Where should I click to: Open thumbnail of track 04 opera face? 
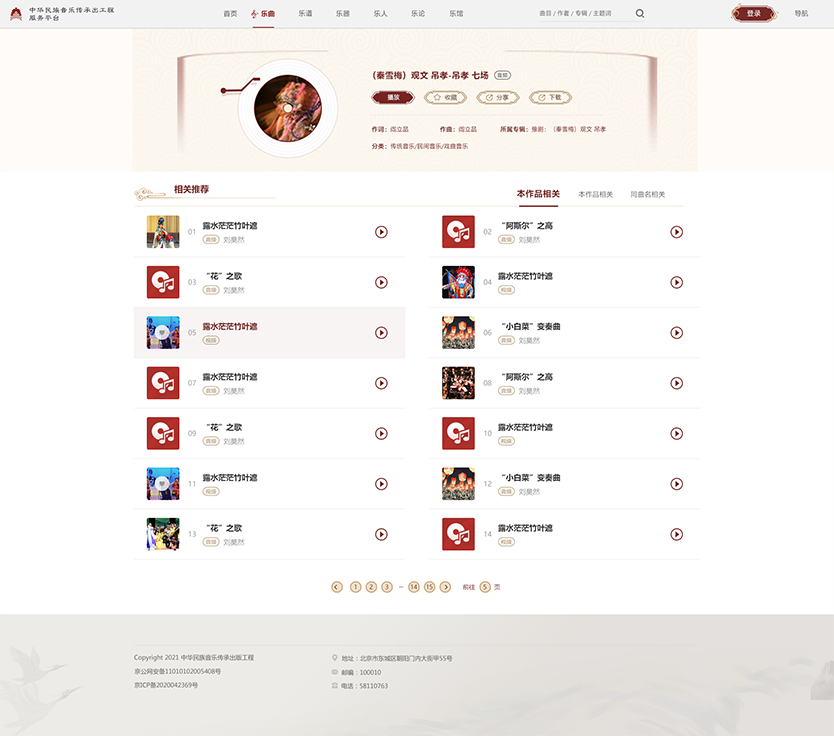458,282
